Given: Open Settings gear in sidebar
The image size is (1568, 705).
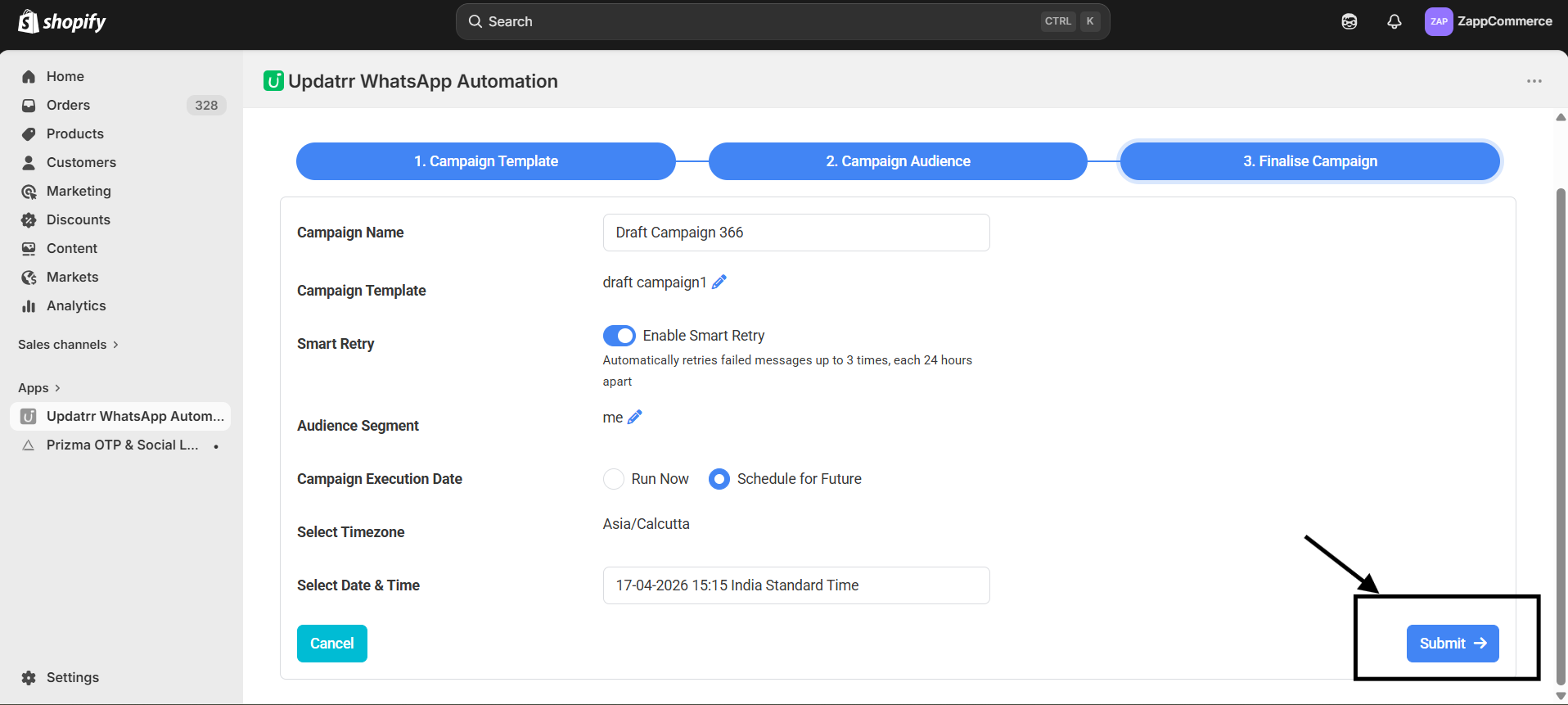Looking at the screenshot, I should pyautogui.click(x=29, y=677).
